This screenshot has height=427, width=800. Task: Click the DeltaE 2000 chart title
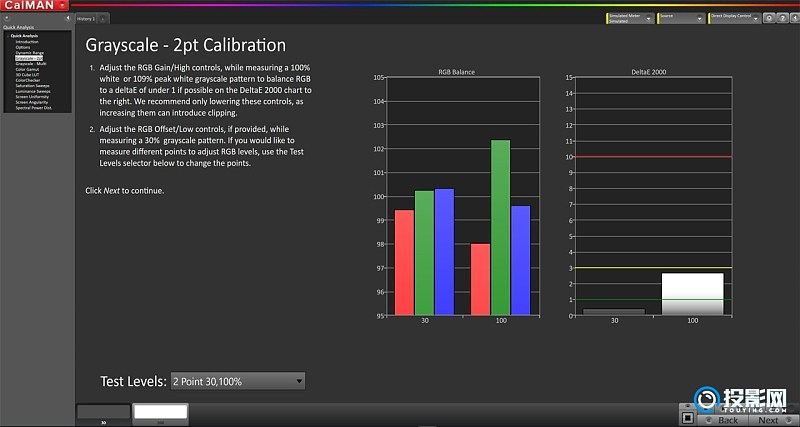(648, 72)
